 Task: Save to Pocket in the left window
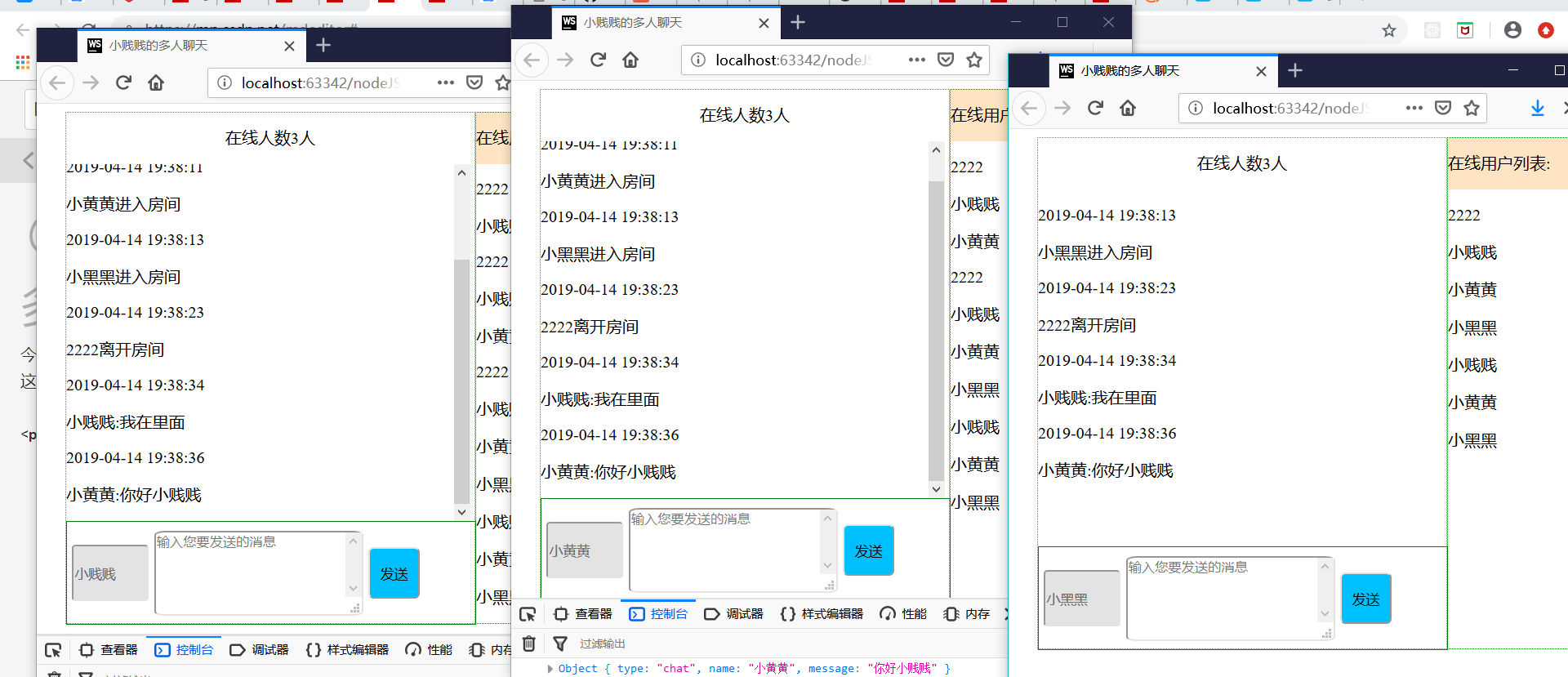(x=474, y=82)
